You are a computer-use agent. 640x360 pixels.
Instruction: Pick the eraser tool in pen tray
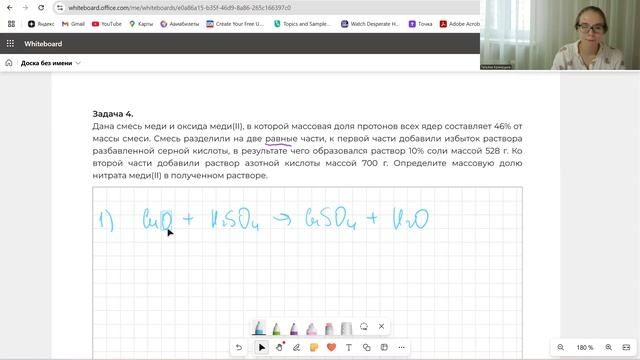click(x=329, y=328)
